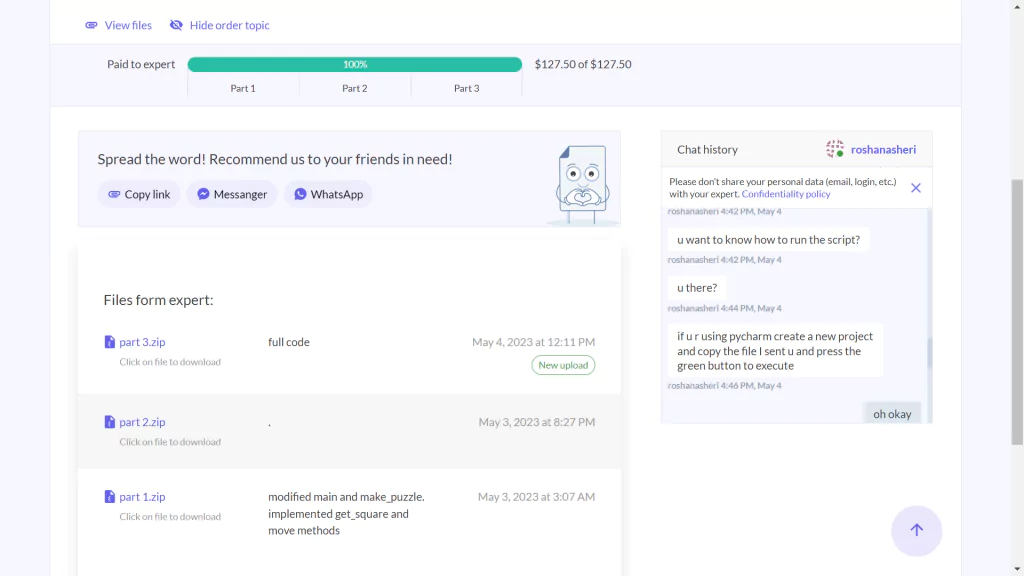Open the Confidentiality policy link
The height and width of the screenshot is (576, 1024).
[x=786, y=194]
